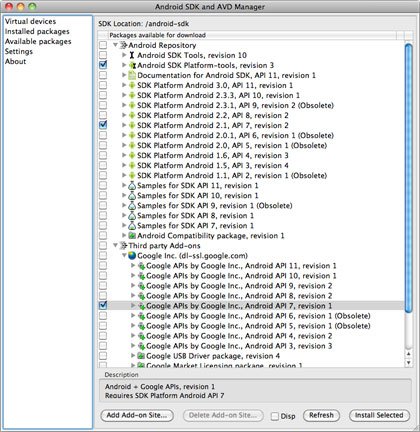Click the Android Compatibility package icon
Viewport: 420px width, 432px height.
tap(132, 236)
